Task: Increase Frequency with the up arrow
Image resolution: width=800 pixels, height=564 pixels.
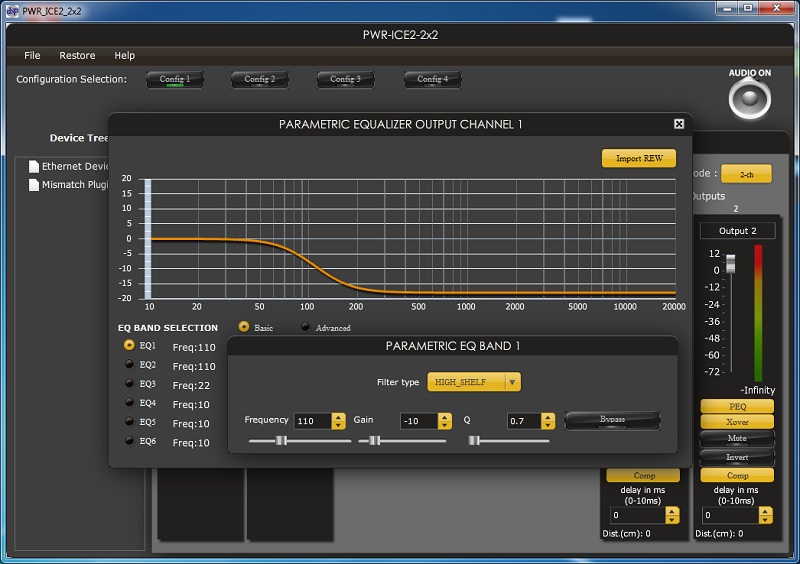Action: tap(338, 417)
